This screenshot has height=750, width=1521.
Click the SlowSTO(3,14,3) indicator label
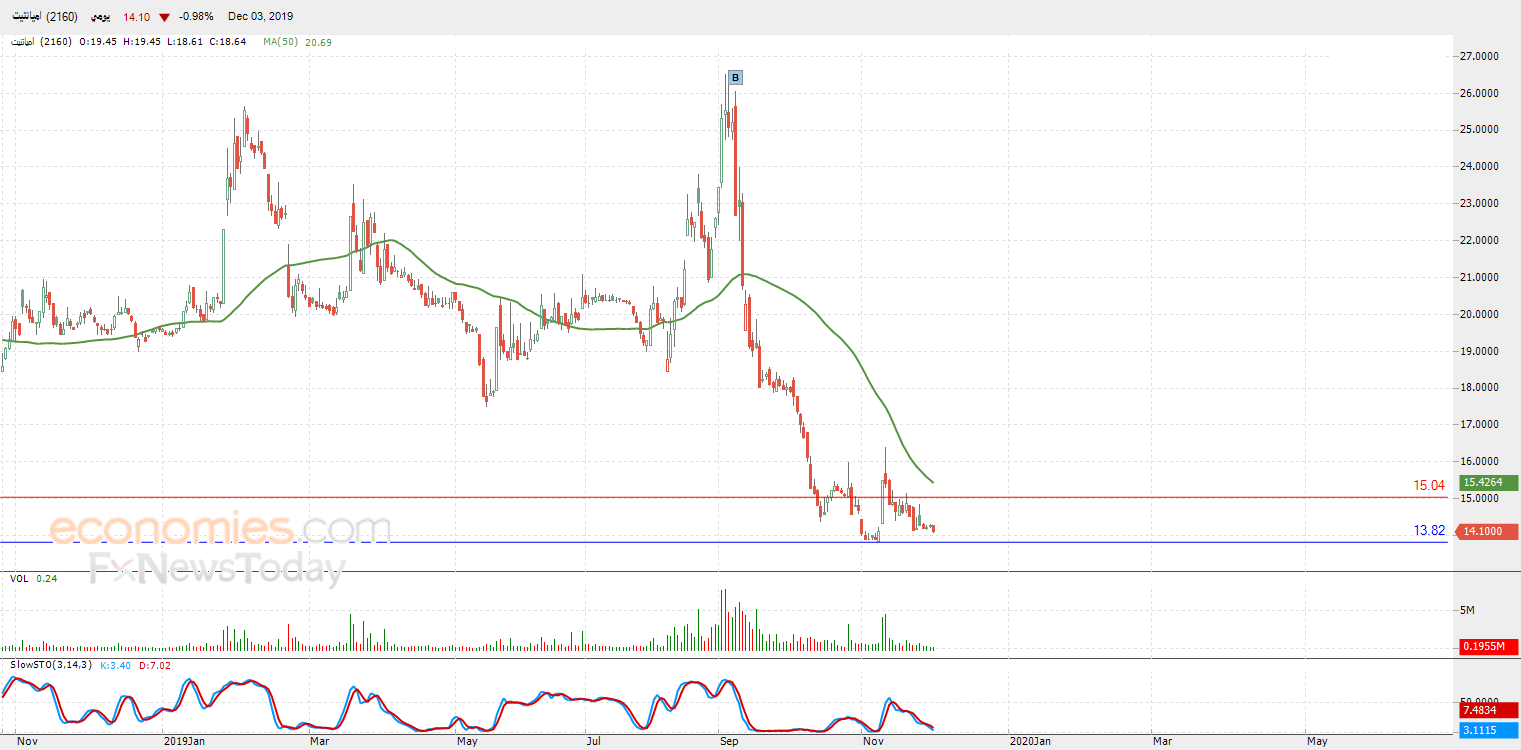pos(51,664)
